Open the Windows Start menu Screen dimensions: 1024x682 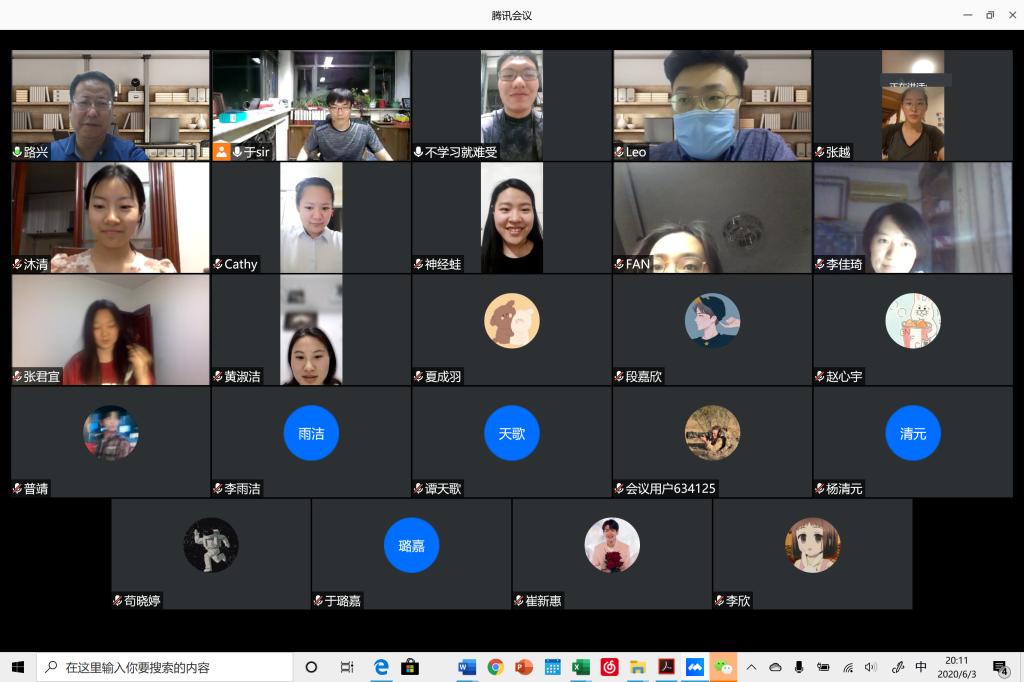coord(18,667)
